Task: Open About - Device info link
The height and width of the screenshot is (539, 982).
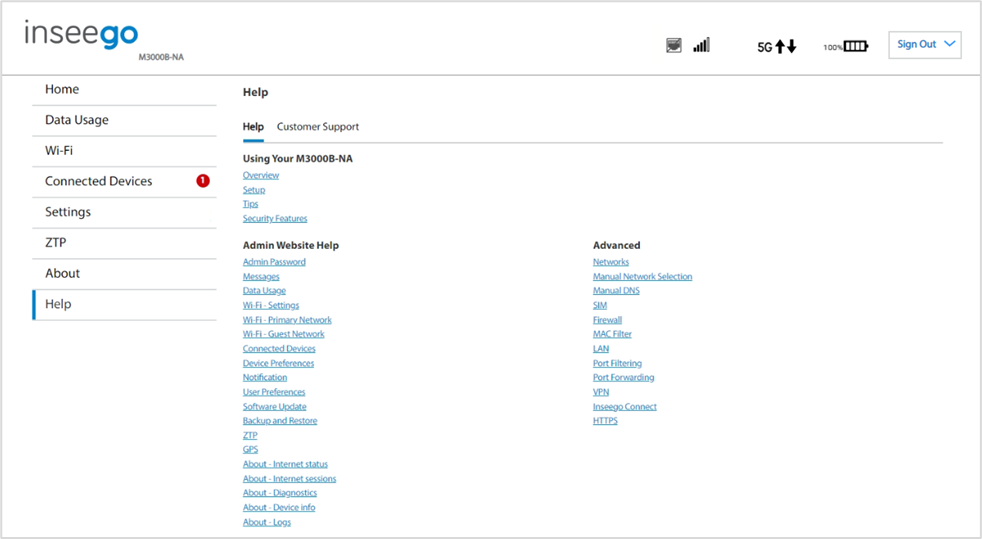Action: (x=279, y=508)
